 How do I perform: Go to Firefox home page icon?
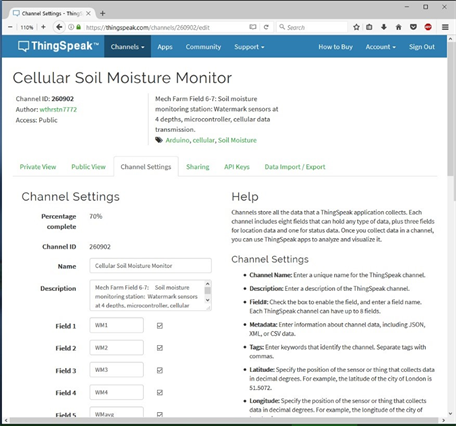[399, 27]
